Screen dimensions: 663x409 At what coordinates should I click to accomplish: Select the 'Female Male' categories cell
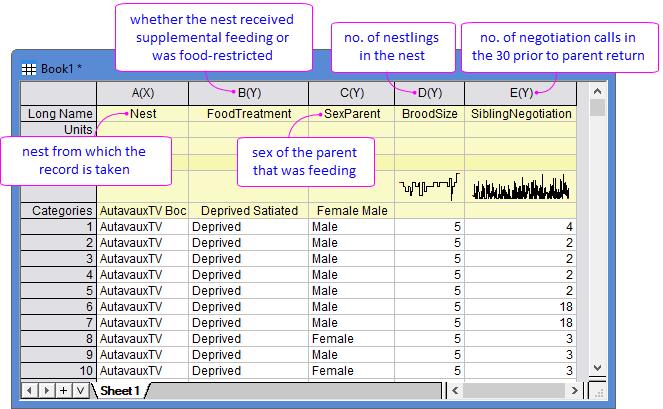(351, 211)
